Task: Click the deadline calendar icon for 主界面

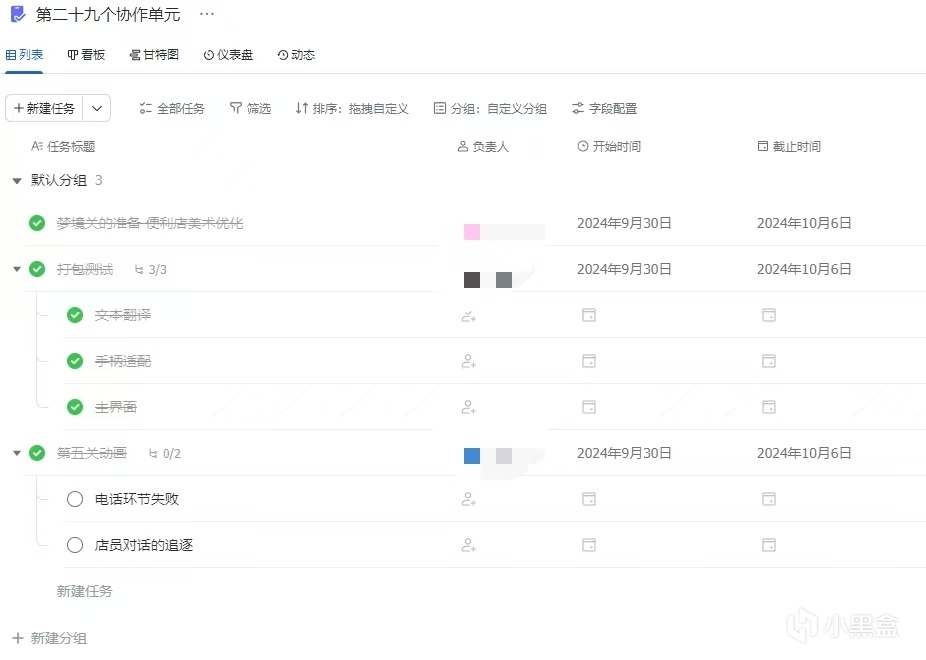Action: click(769, 407)
